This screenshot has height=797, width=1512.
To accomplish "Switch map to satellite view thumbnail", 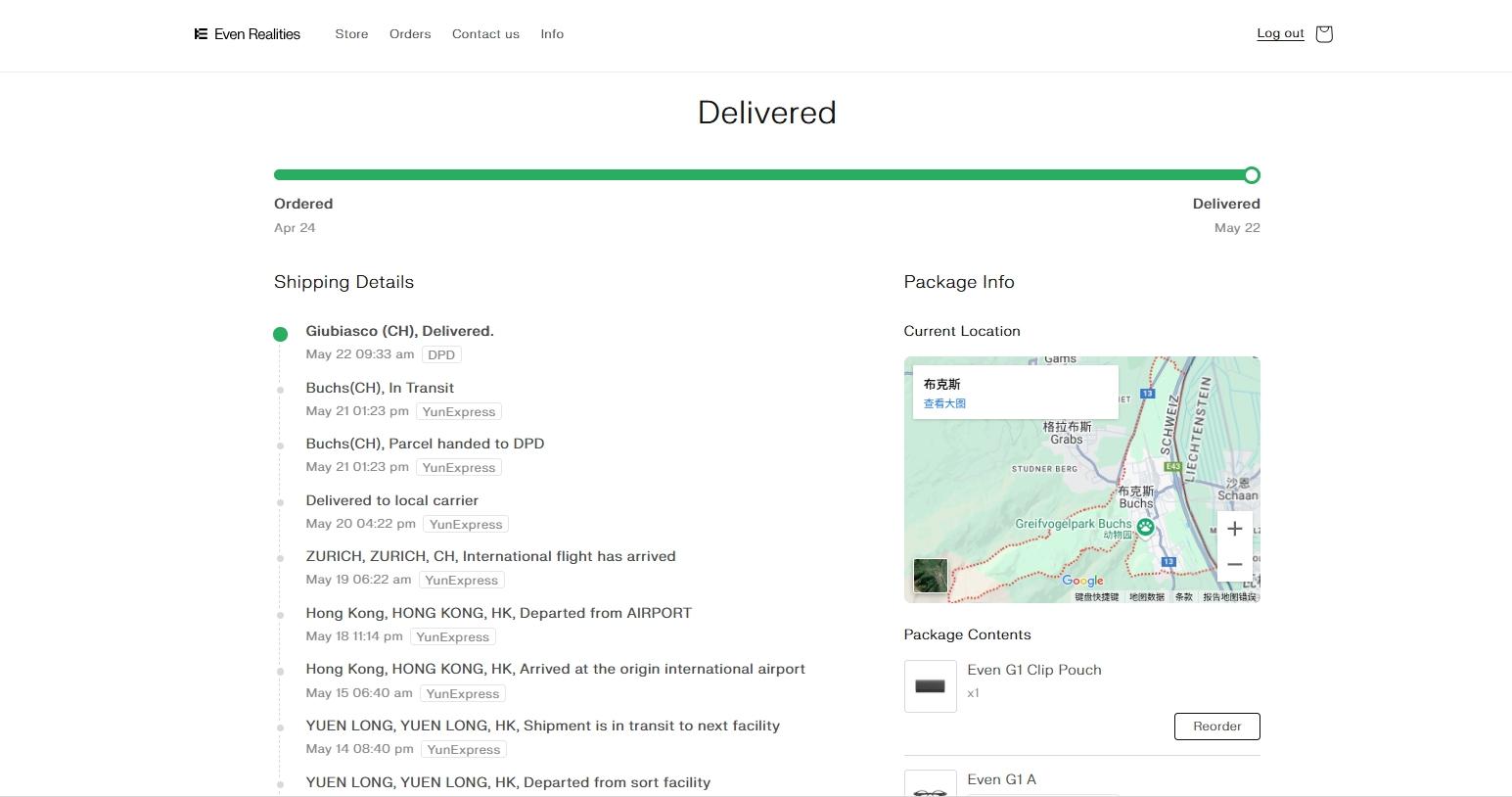I will tap(931, 576).
